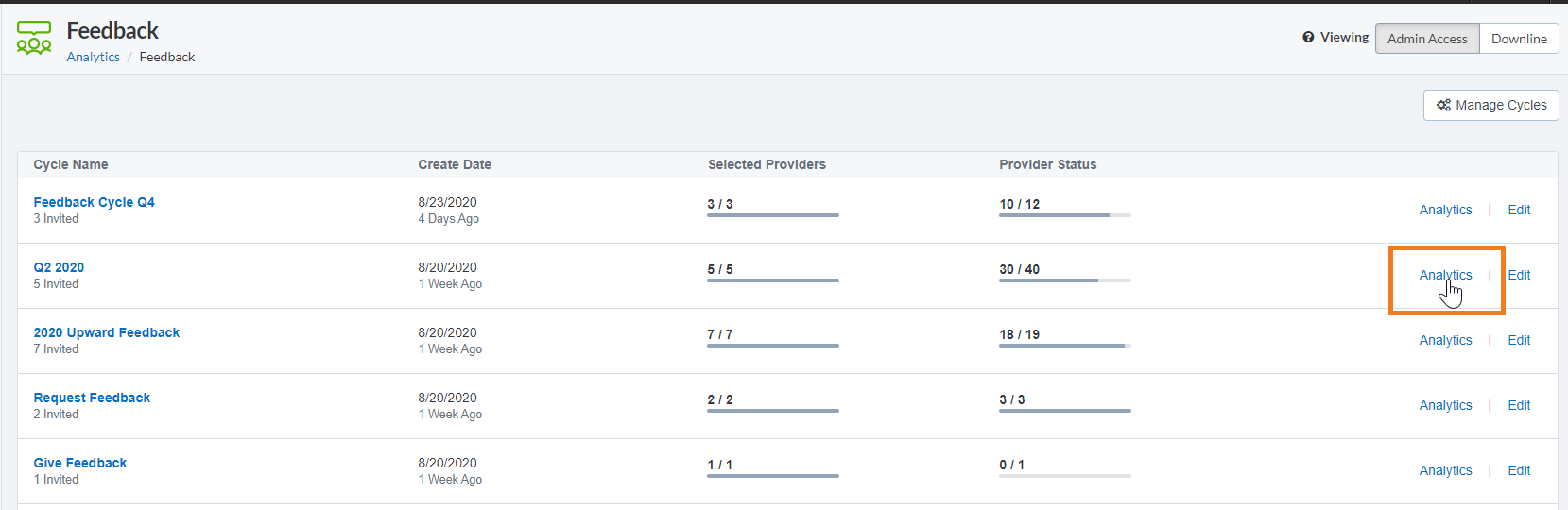1568x510 pixels.
Task: Edit the Request Feedback cycle
Action: tap(1519, 405)
